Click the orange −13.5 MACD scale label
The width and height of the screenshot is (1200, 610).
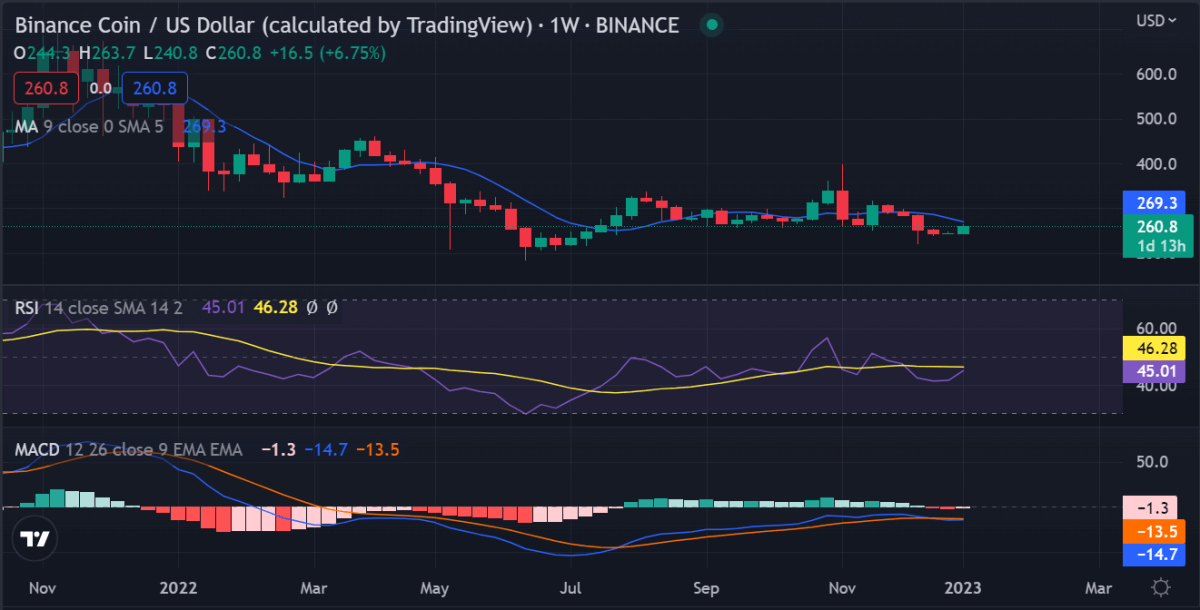point(1153,531)
